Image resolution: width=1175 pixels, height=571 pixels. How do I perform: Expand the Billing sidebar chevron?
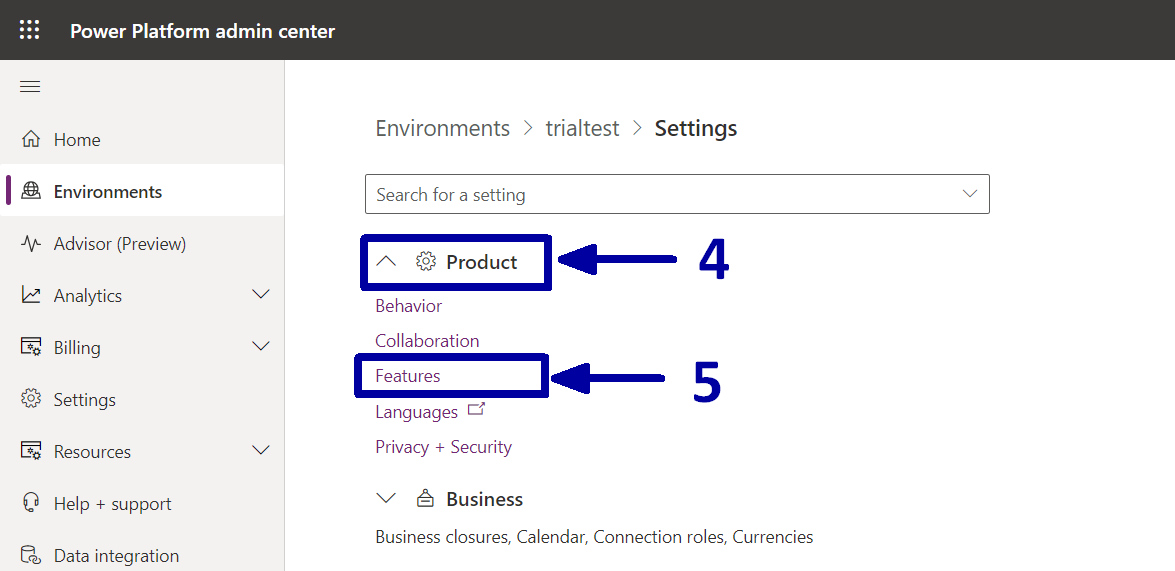pos(261,346)
